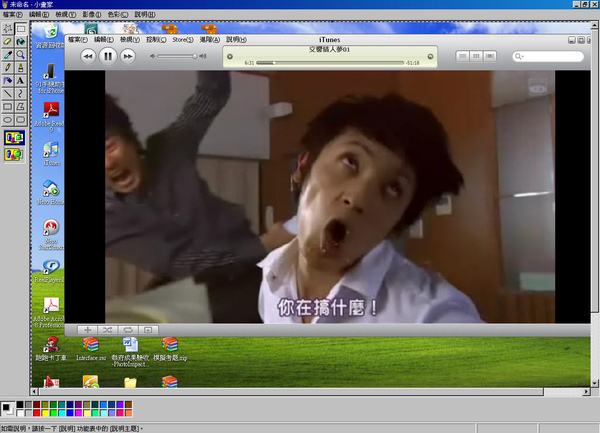Select the magenta color swatch
The height and width of the screenshot is (433, 600).
pos(79,413)
